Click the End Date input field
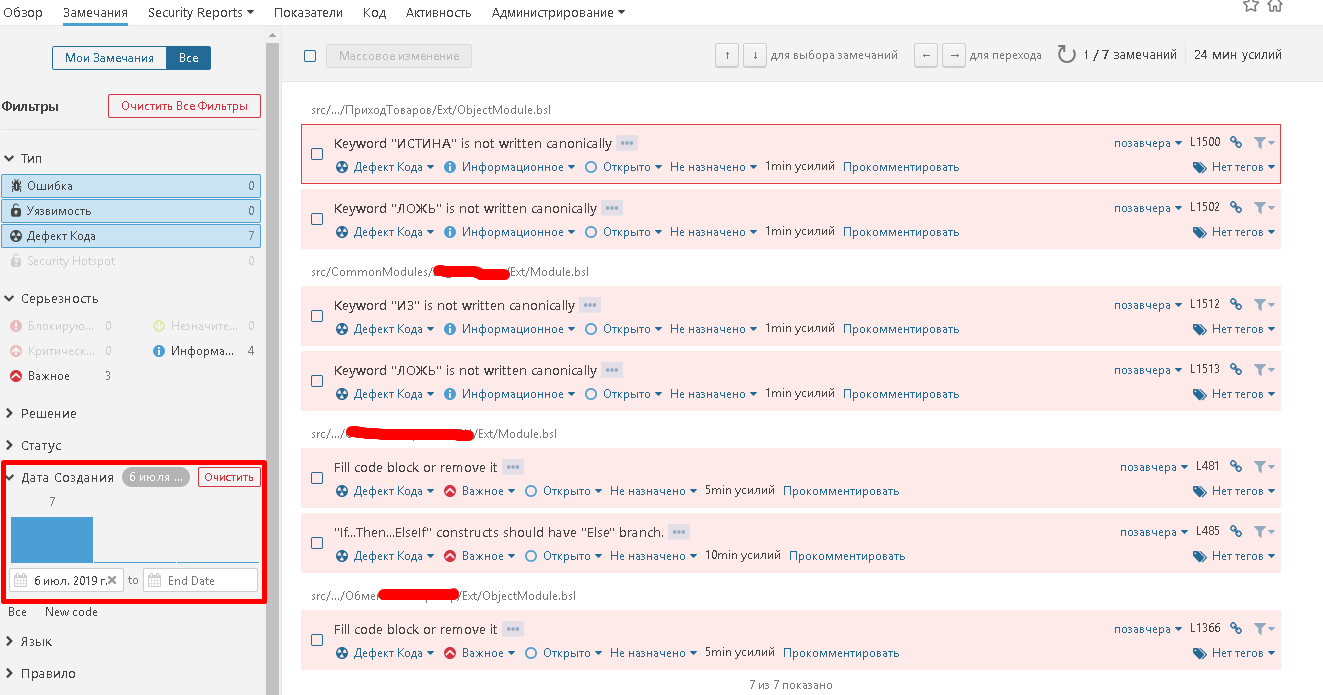This screenshot has width=1323, height=695. [x=201, y=580]
